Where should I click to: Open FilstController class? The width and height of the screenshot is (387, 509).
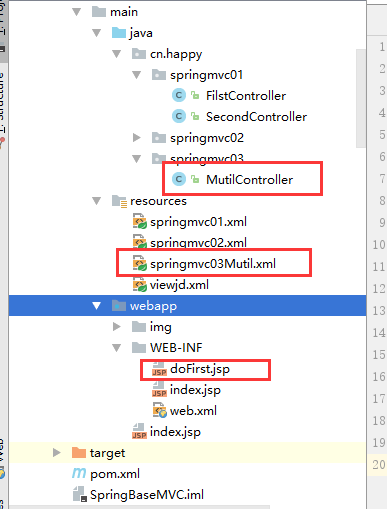click(x=246, y=96)
